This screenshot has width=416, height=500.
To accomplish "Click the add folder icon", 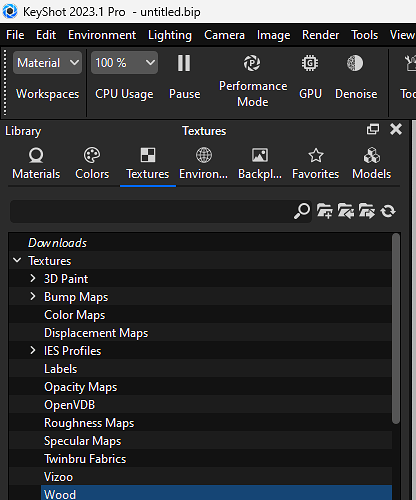I will point(325,211).
